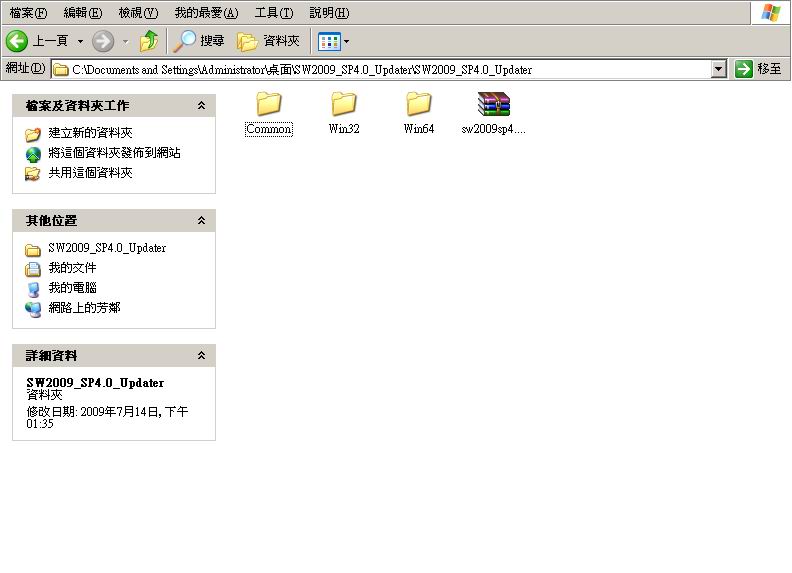792x573 pixels.
Task: Click 將這個資料夾發佈到網站 link
Action: click(x=114, y=153)
